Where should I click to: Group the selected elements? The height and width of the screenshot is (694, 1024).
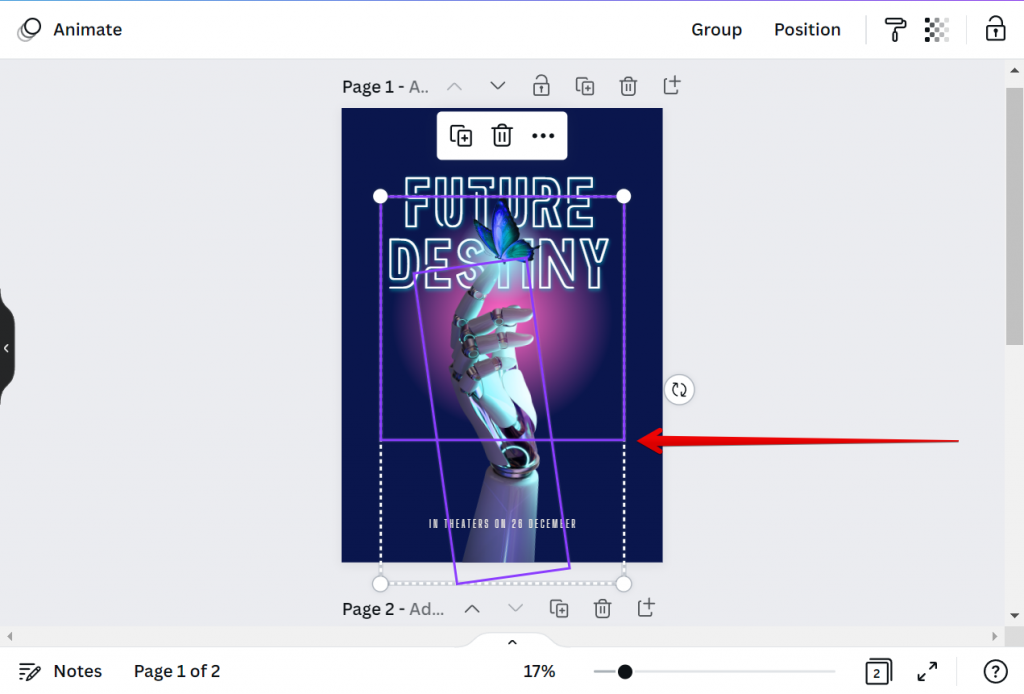tap(716, 29)
